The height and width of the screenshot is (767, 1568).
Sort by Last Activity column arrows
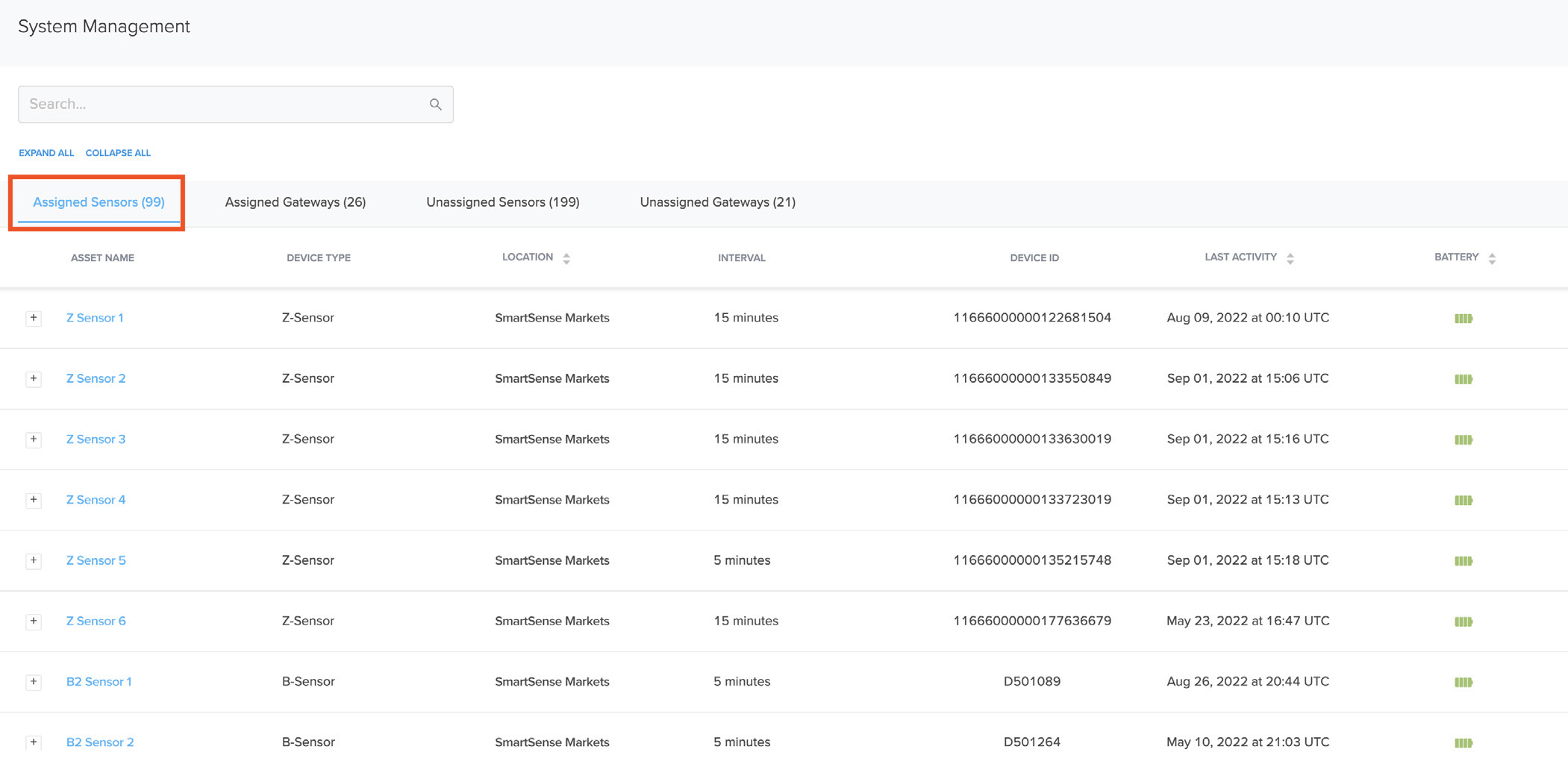pos(1290,258)
